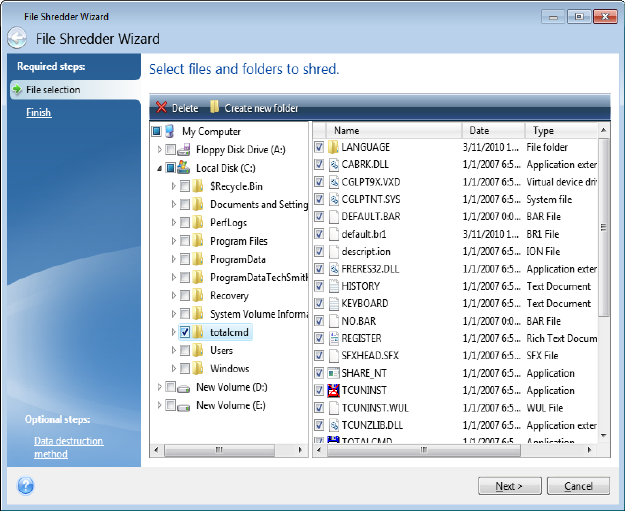Click the Next button

pos(509,486)
